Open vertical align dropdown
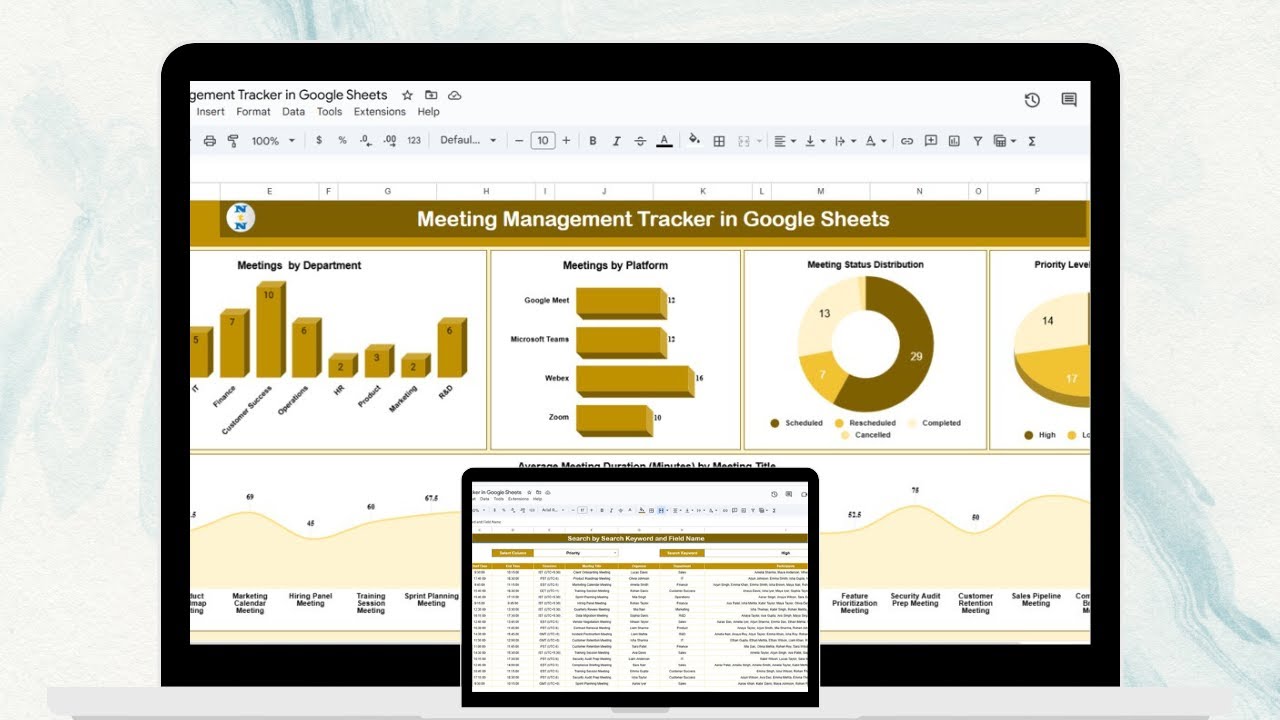Viewport: 1280px width, 720px height. pos(815,141)
